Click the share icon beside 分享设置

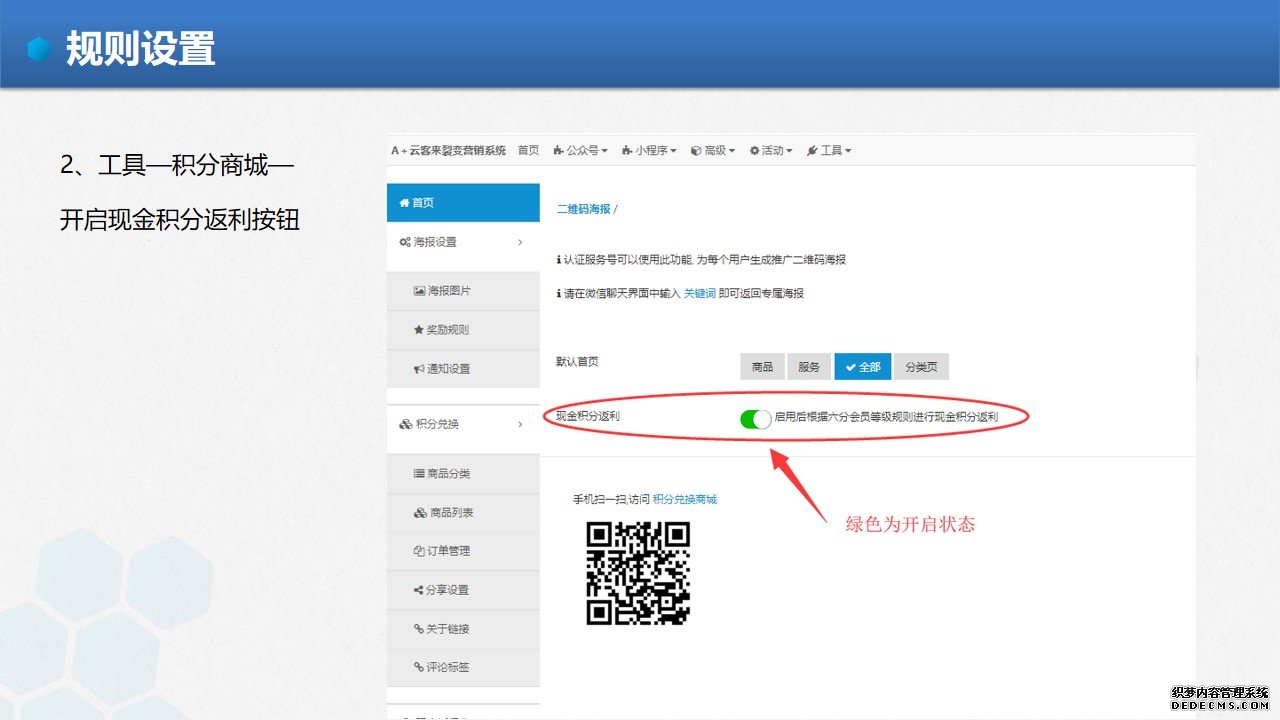point(419,590)
